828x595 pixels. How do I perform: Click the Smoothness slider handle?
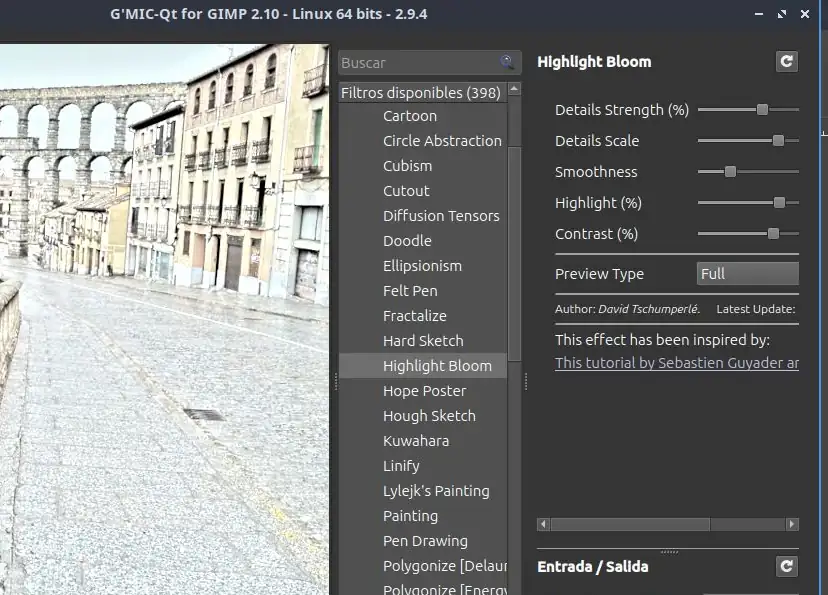click(730, 172)
